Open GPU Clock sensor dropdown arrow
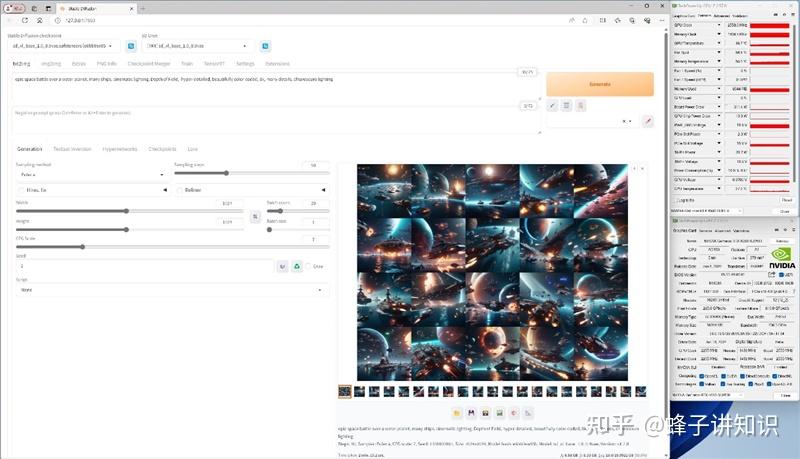 pyautogui.click(x=719, y=25)
